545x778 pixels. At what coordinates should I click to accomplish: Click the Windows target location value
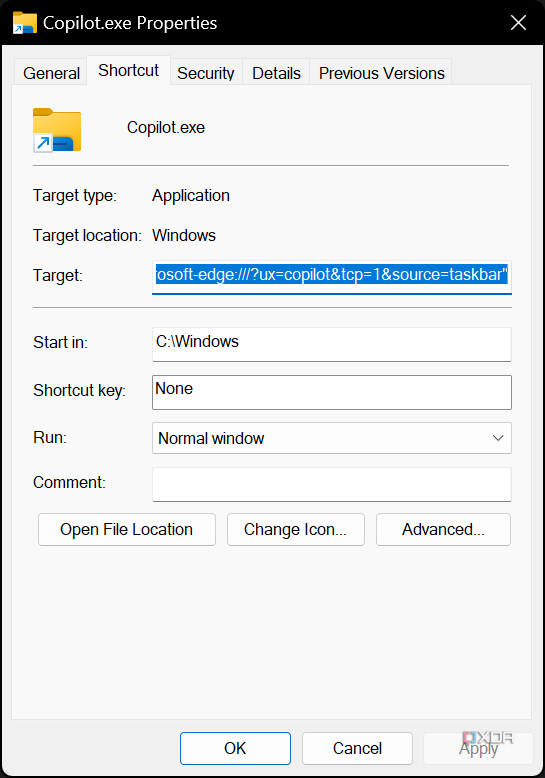tap(184, 235)
